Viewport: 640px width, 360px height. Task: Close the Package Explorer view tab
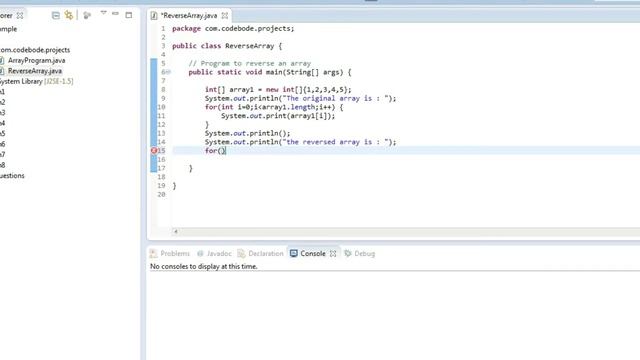point(20,16)
